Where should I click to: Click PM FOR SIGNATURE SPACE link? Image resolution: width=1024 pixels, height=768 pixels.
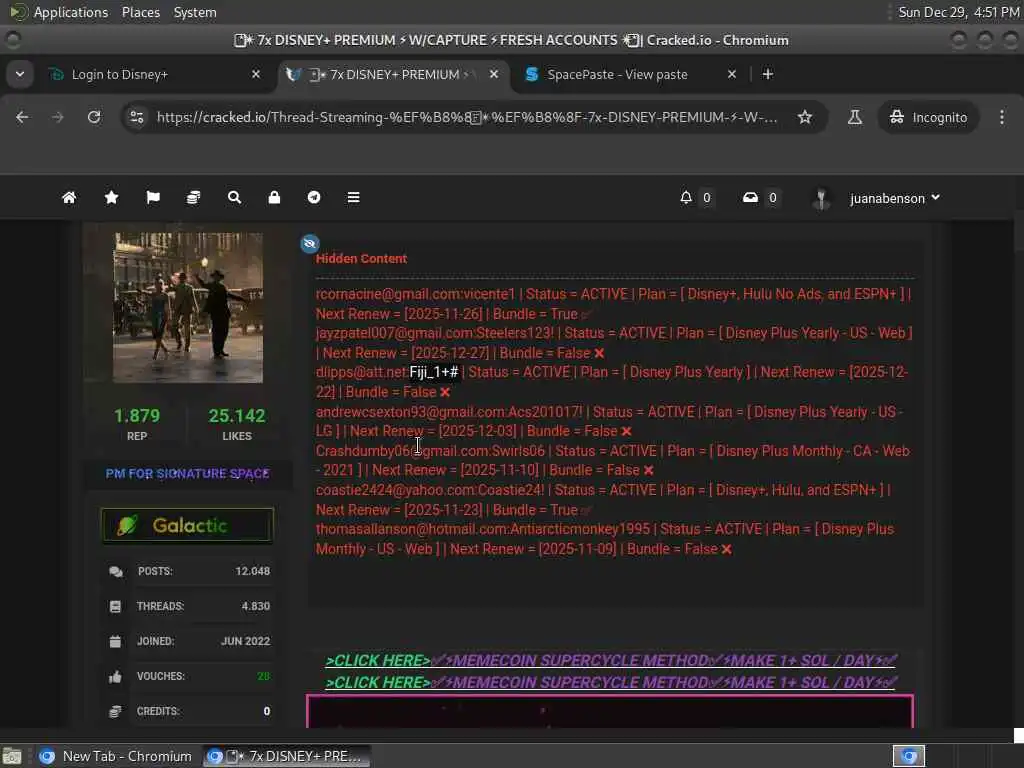coord(187,473)
